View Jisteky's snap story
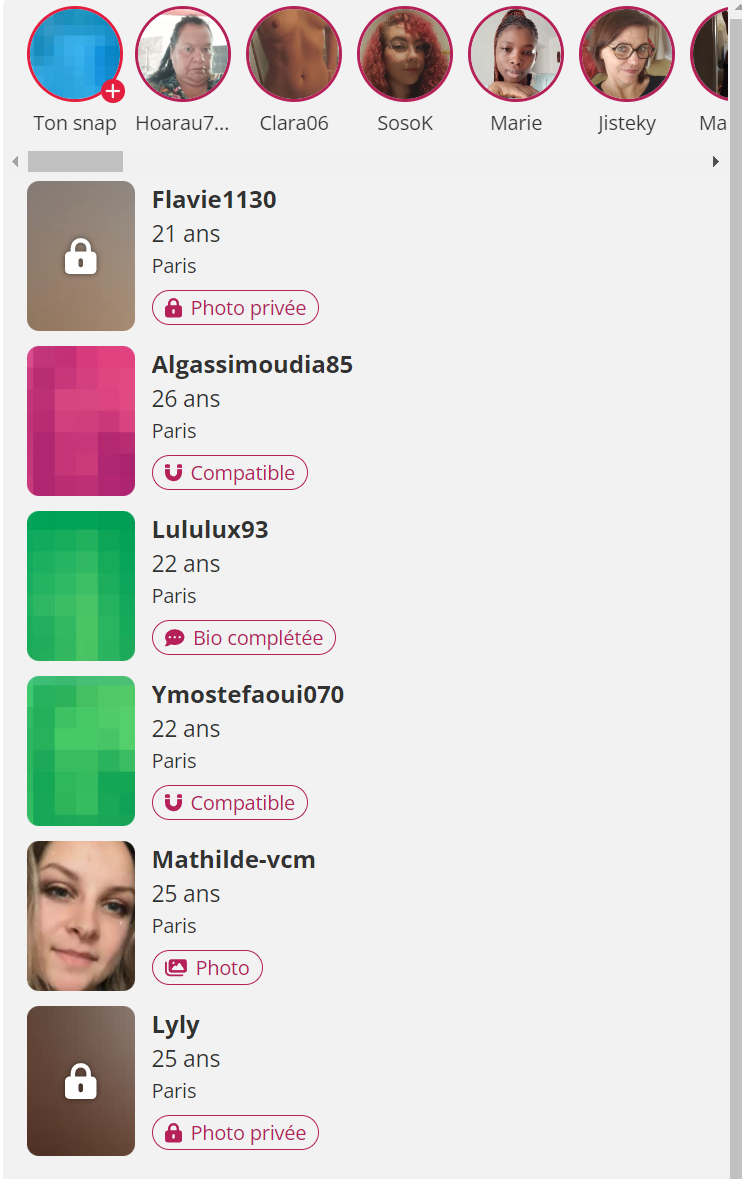This screenshot has height=1179, width=742. (x=627, y=54)
